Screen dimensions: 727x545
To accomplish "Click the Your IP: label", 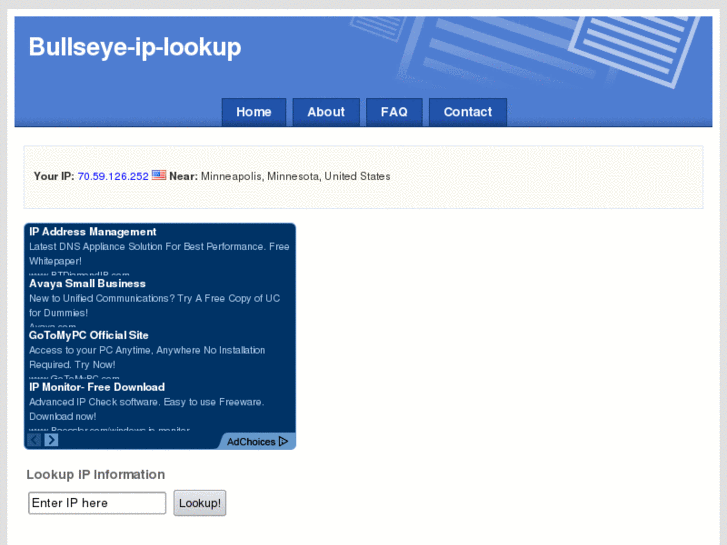I will pyautogui.click(x=54, y=176).
